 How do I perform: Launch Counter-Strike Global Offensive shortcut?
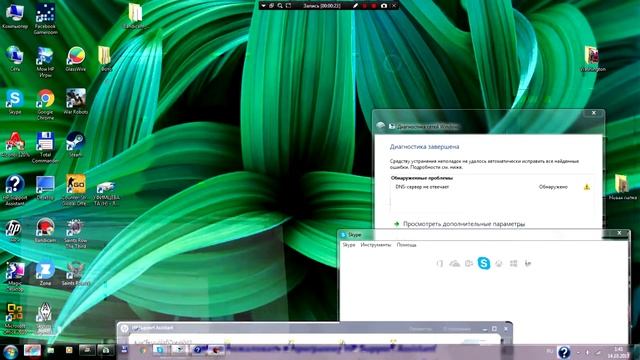[x=76, y=189]
